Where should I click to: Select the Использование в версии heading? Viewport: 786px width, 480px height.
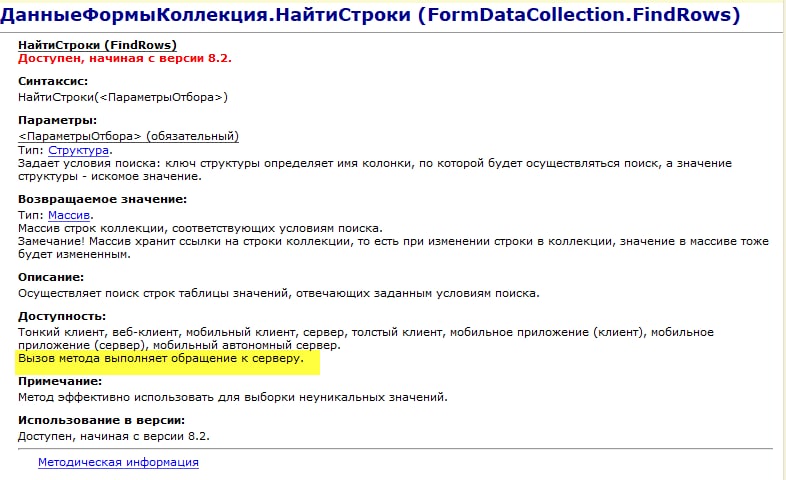coord(102,420)
